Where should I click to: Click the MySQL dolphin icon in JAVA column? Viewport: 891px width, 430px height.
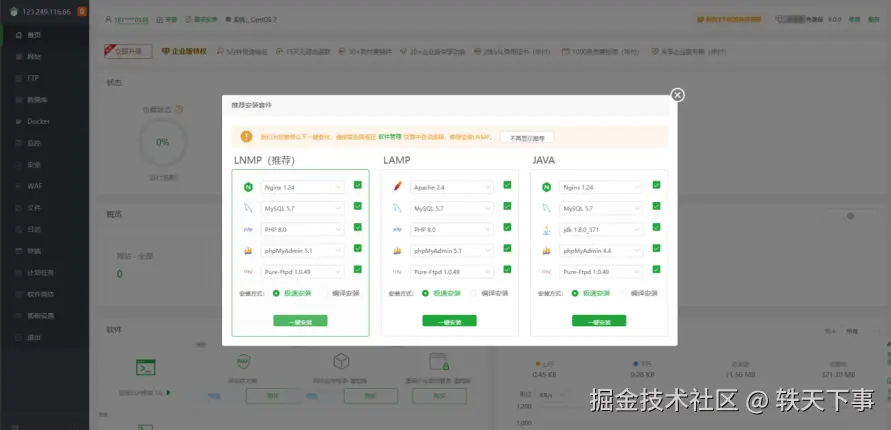[x=546, y=208]
